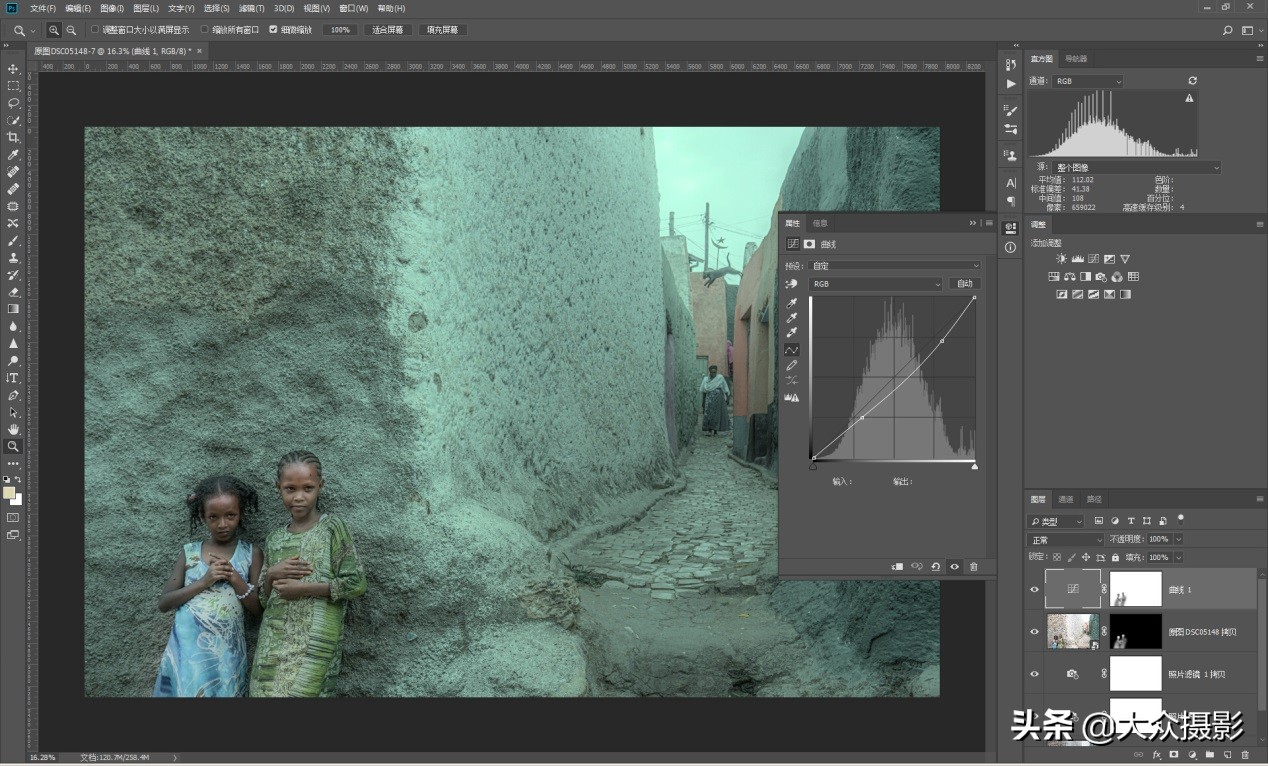The width and height of the screenshot is (1268, 766).
Task: Pick the Horizontal Type tool
Action: (13, 378)
